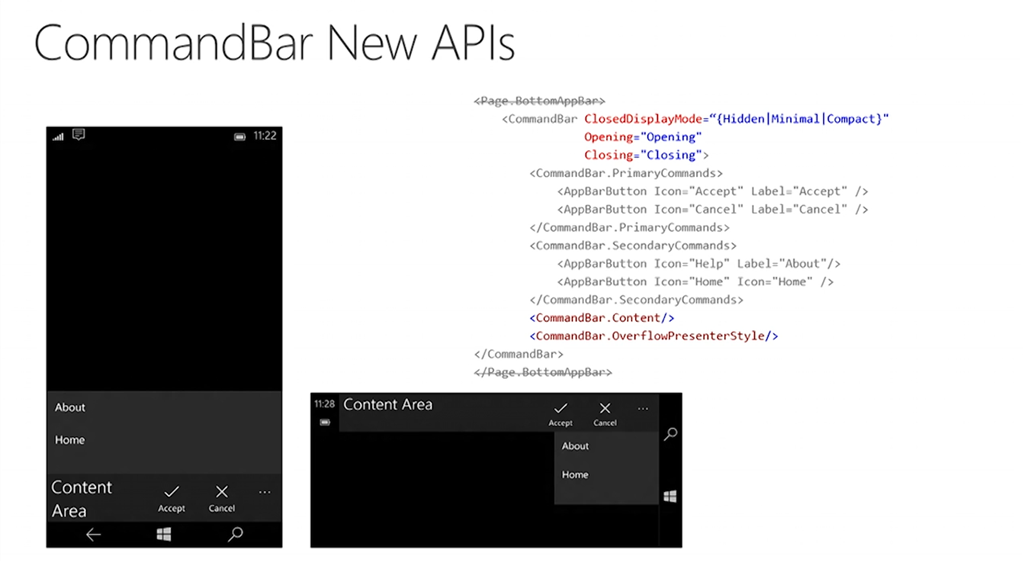Click the CommandBar New APIs slide title

point(274,43)
